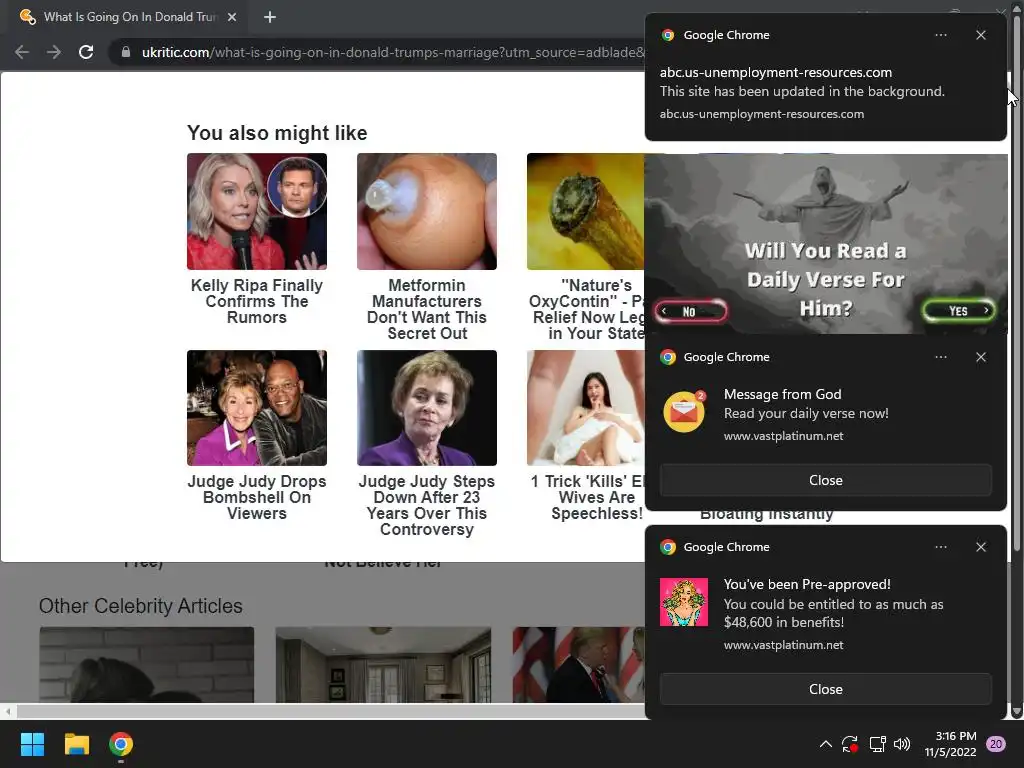Click the scroll down arrow of vertical scrollbar
This screenshot has height=768, width=1024.
pos(1016,711)
